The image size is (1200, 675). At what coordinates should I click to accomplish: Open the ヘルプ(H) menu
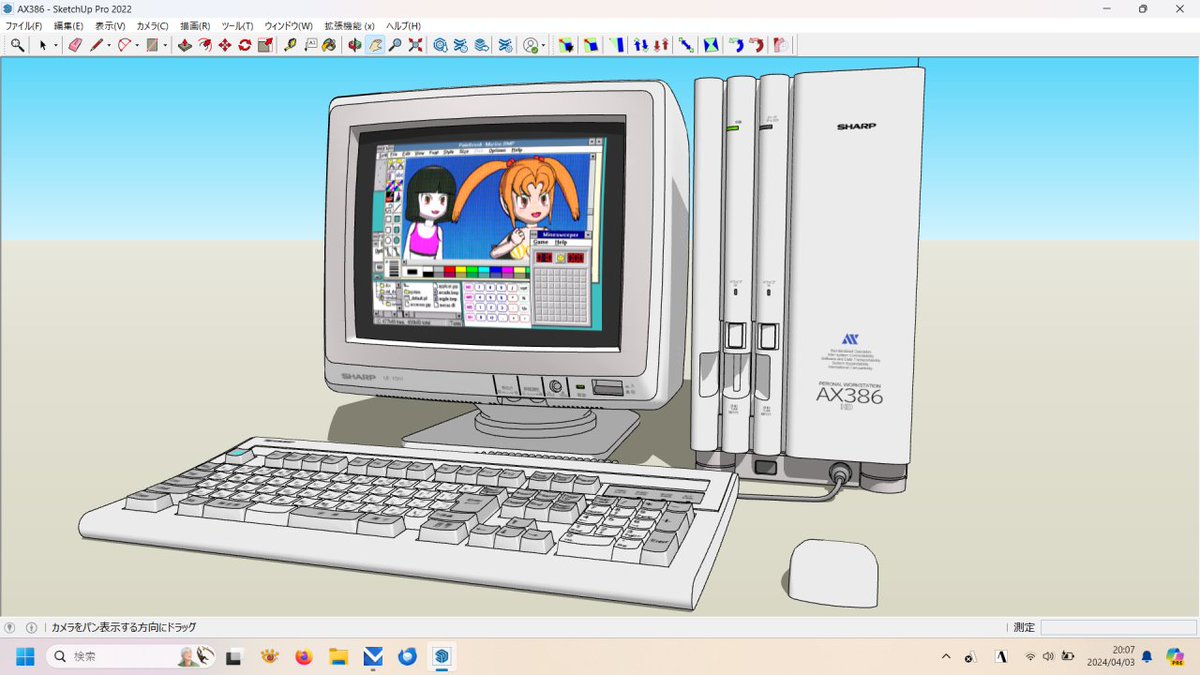[x=403, y=25]
